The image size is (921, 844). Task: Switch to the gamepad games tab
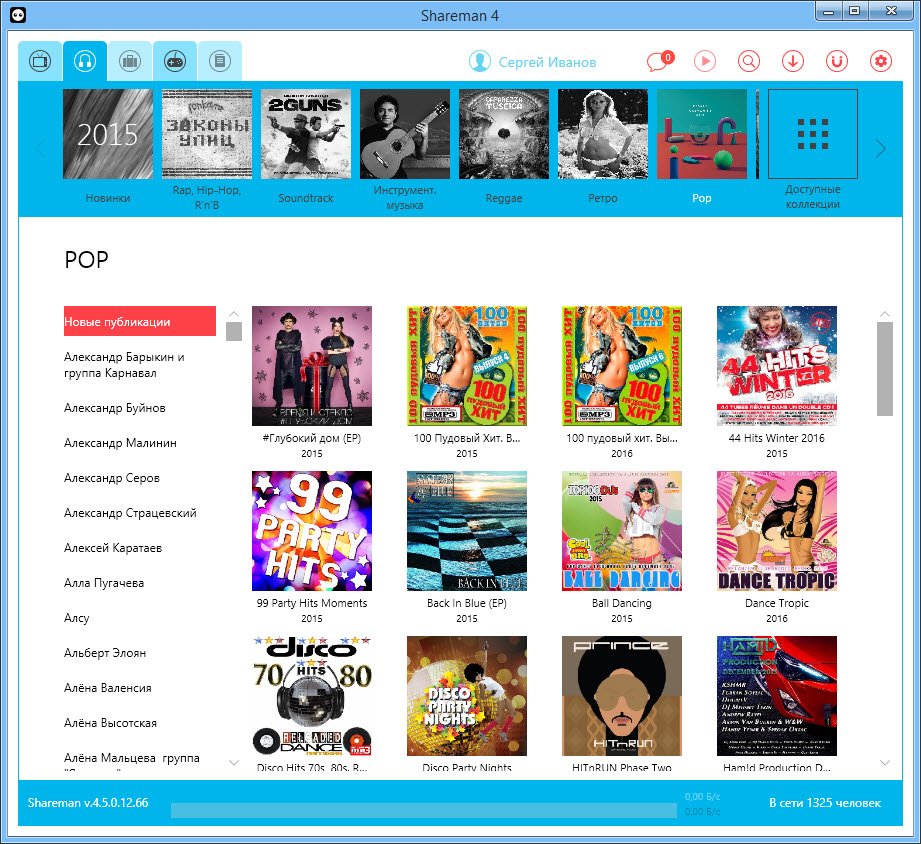[x=175, y=61]
